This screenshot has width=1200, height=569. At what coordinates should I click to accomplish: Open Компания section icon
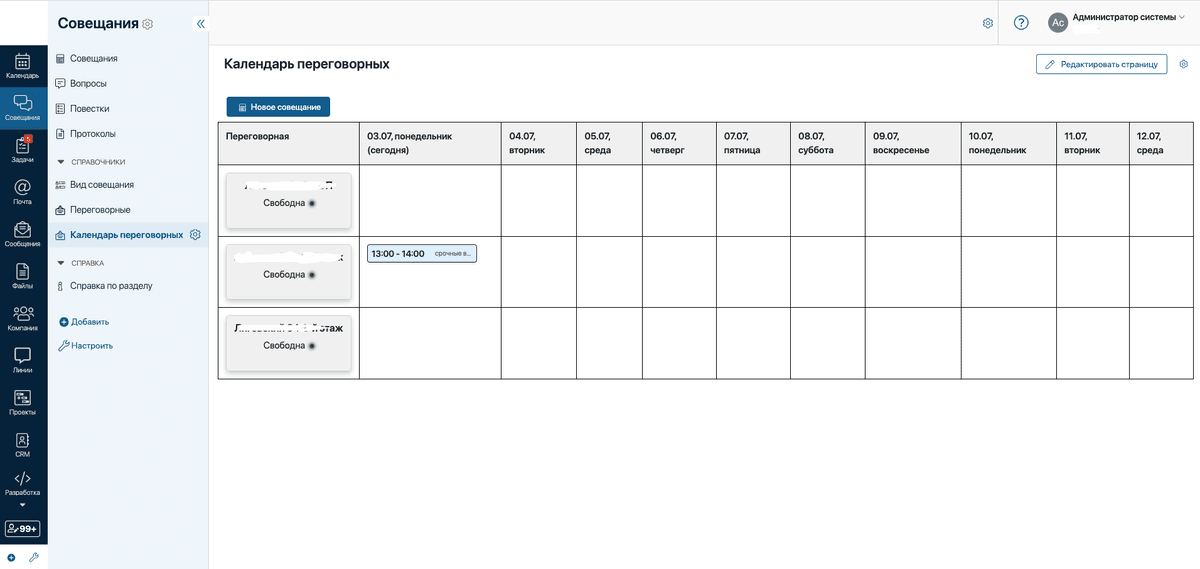point(22,317)
